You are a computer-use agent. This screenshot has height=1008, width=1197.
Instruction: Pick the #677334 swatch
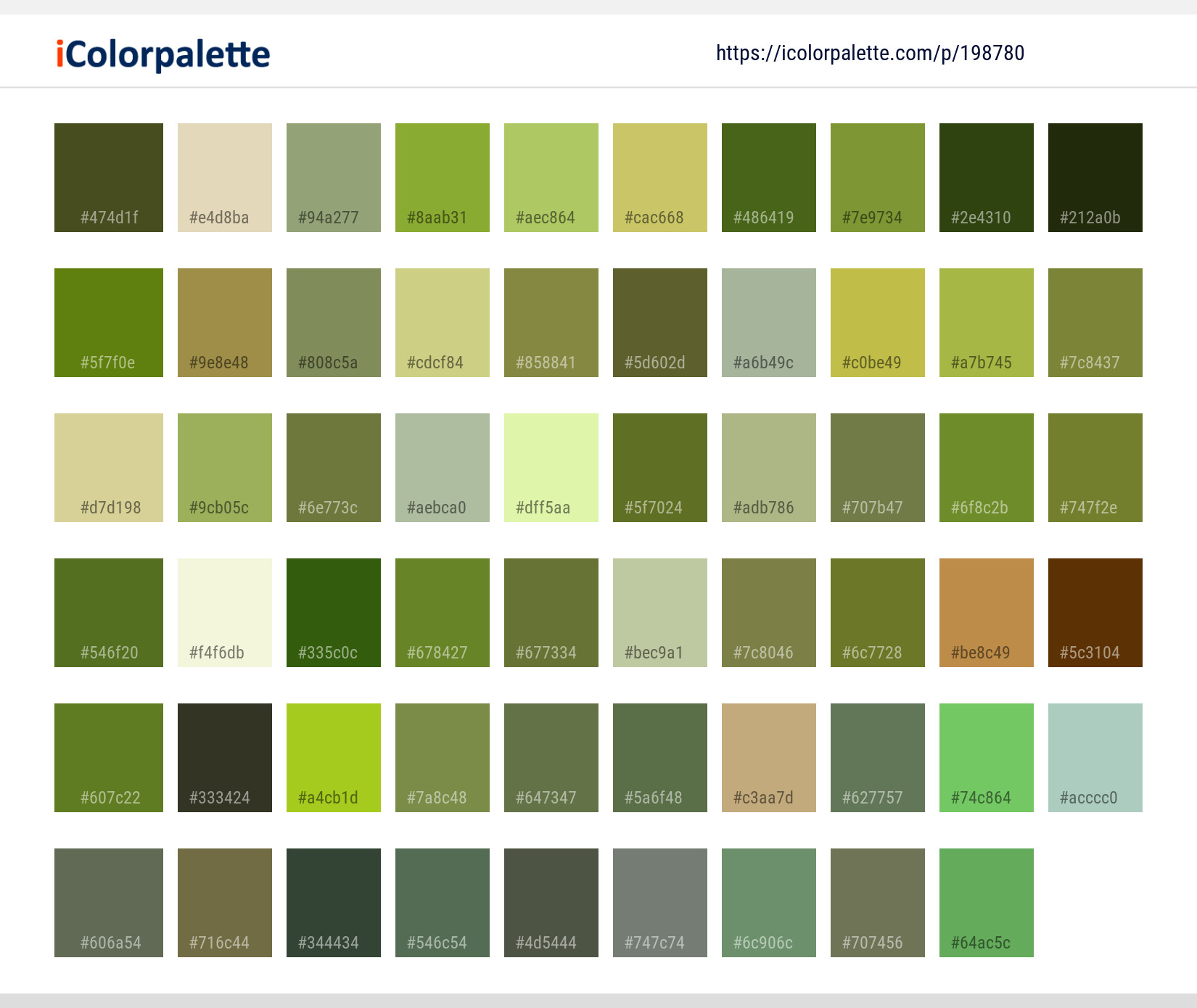[x=551, y=613]
